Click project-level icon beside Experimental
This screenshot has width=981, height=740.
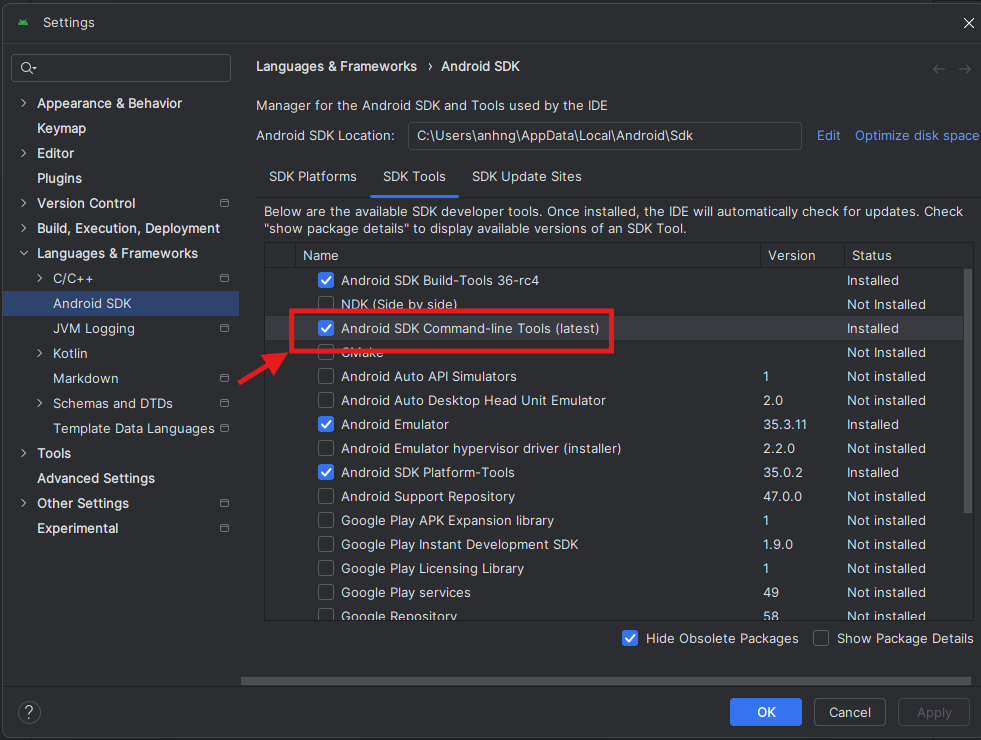click(225, 528)
